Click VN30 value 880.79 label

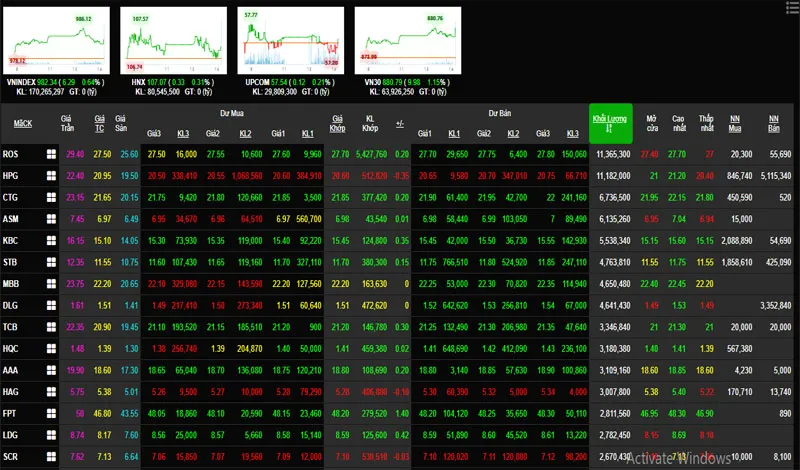click(393, 82)
